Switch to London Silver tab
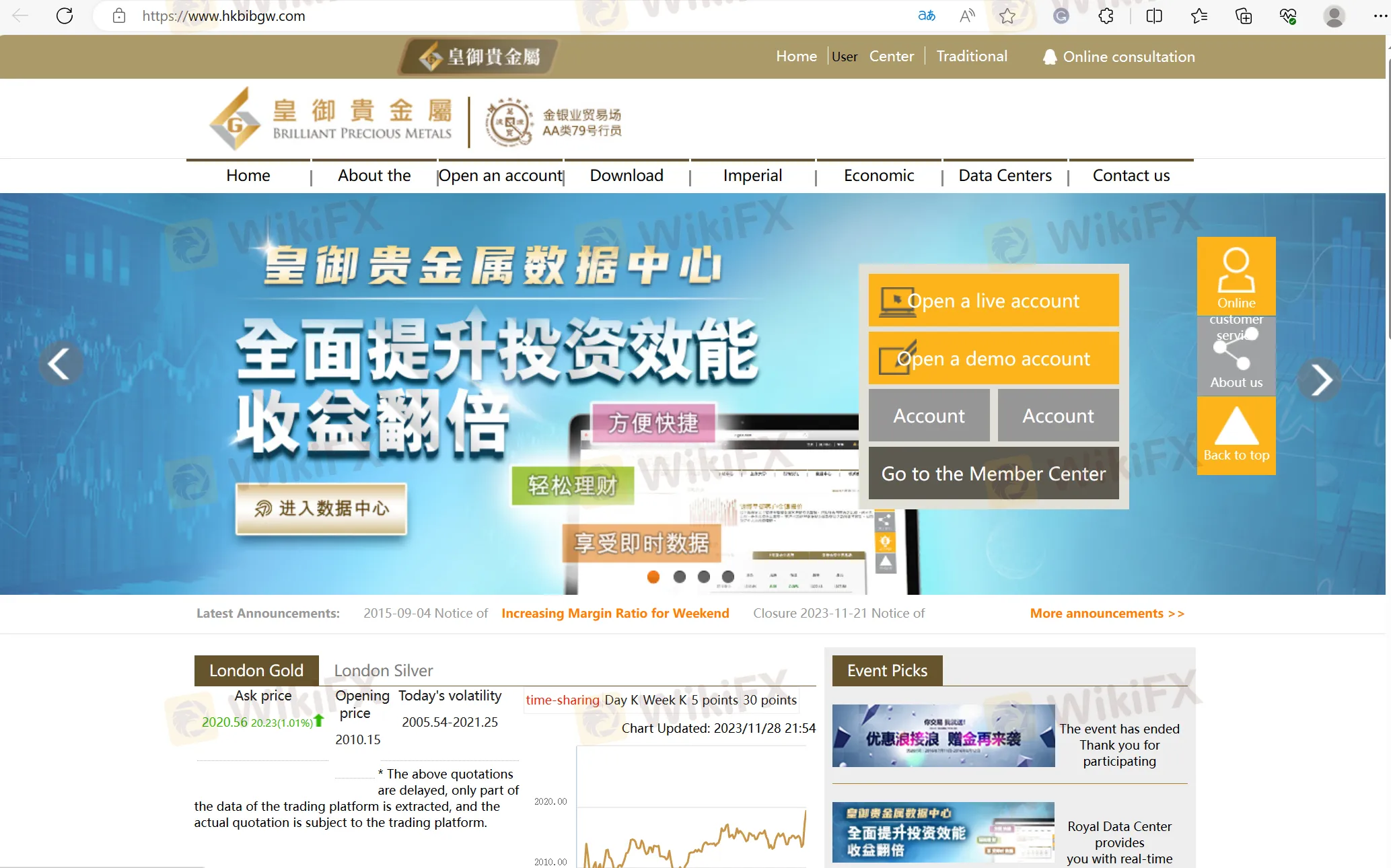This screenshot has height=868, width=1391. (x=383, y=671)
